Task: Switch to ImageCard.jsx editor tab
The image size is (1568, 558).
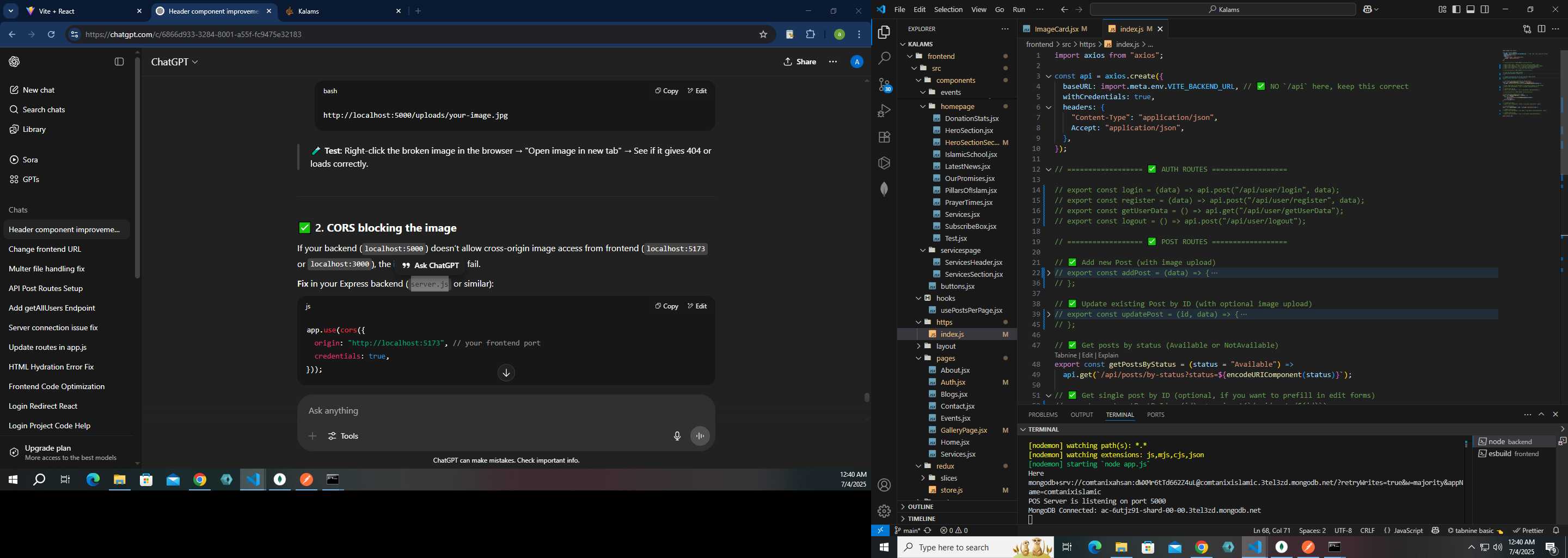Action: (x=1058, y=29)
